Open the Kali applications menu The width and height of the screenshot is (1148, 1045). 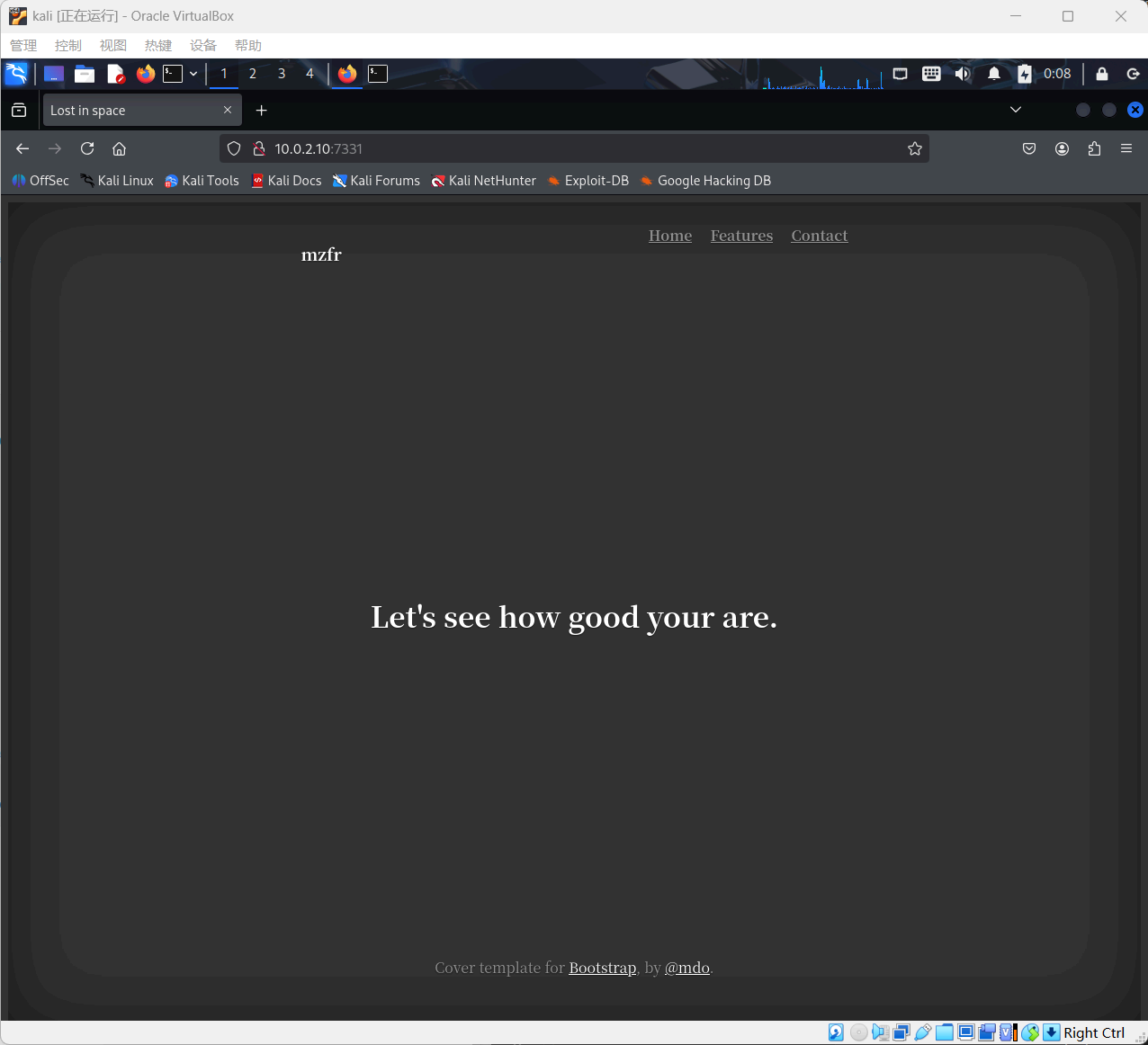(16, 74)
